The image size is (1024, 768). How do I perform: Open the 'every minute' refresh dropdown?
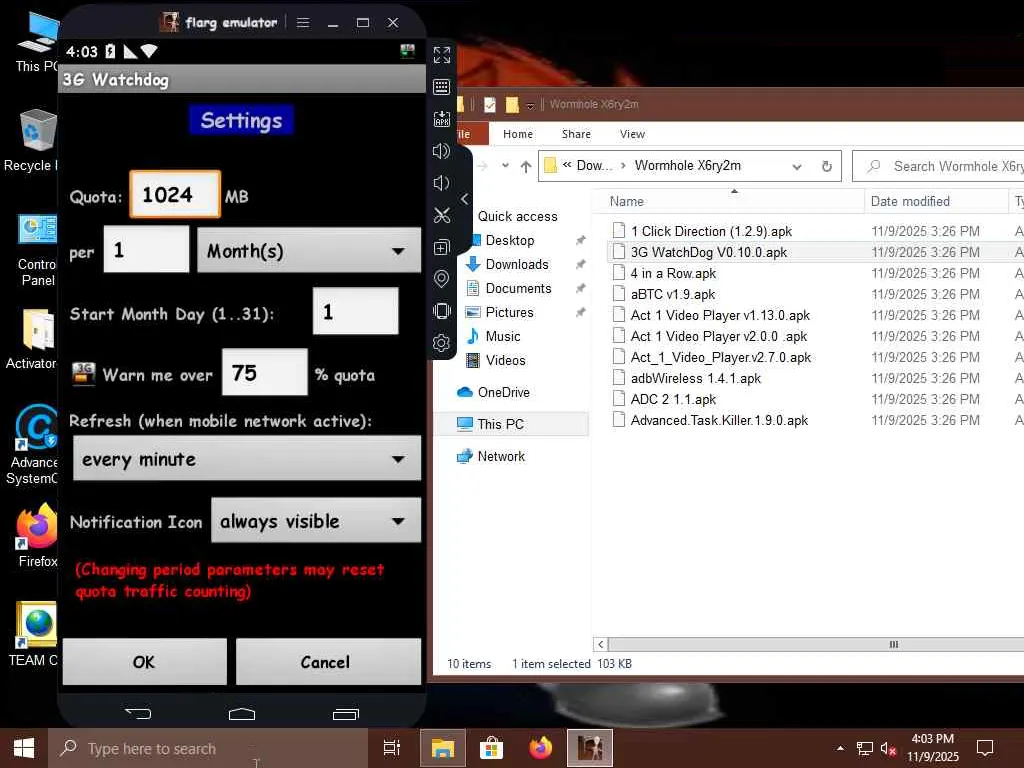point(247,458)
